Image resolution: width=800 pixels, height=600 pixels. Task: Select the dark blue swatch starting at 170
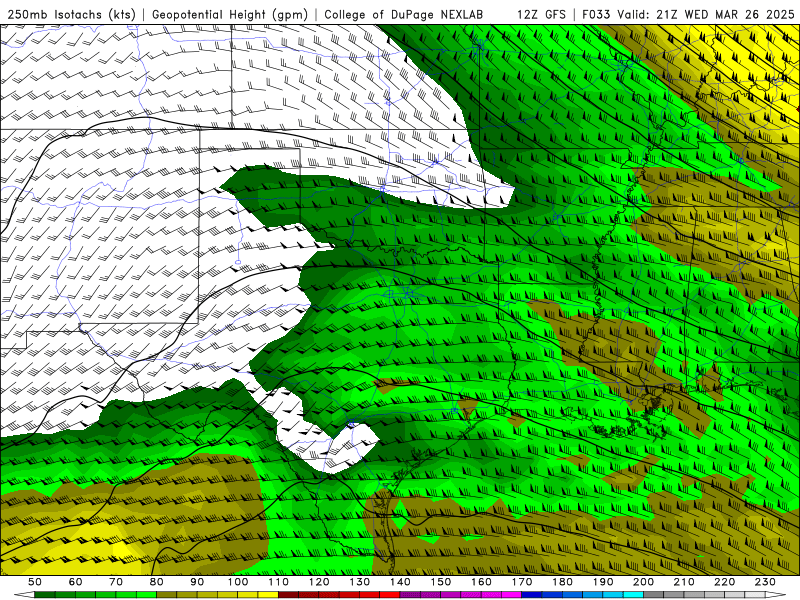pyautogui.click(x=532, y=594)
